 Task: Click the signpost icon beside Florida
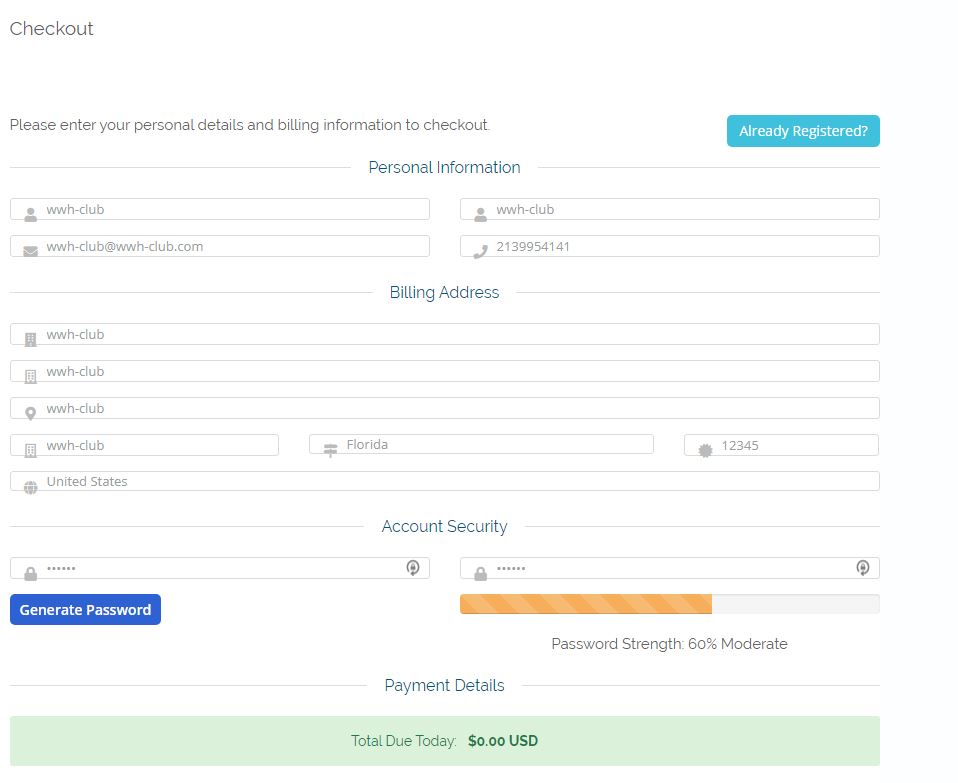[x=330, y=451]
